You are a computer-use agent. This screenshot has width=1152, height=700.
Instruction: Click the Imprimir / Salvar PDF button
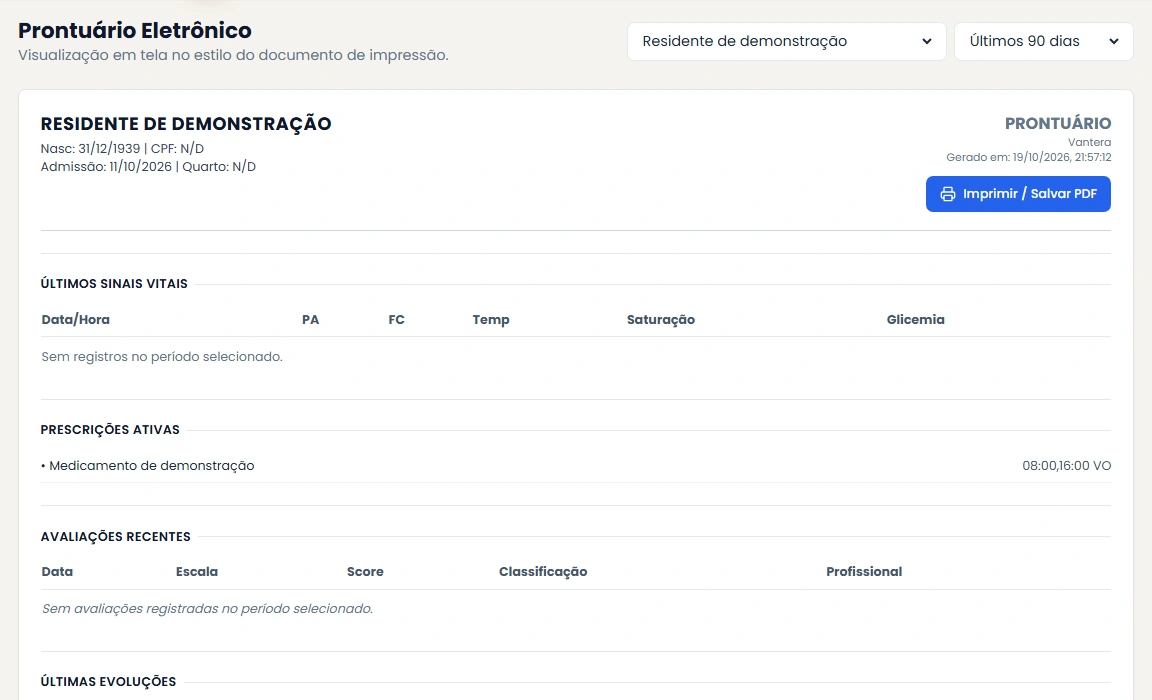[x=1018, y=194]
